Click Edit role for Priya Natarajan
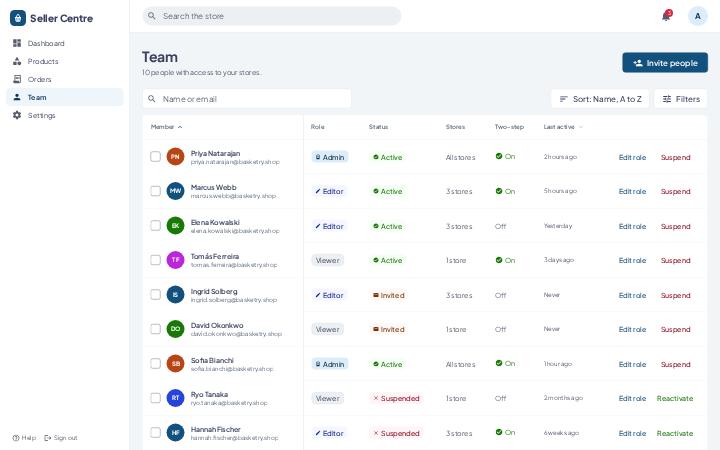 pos(632,157)
